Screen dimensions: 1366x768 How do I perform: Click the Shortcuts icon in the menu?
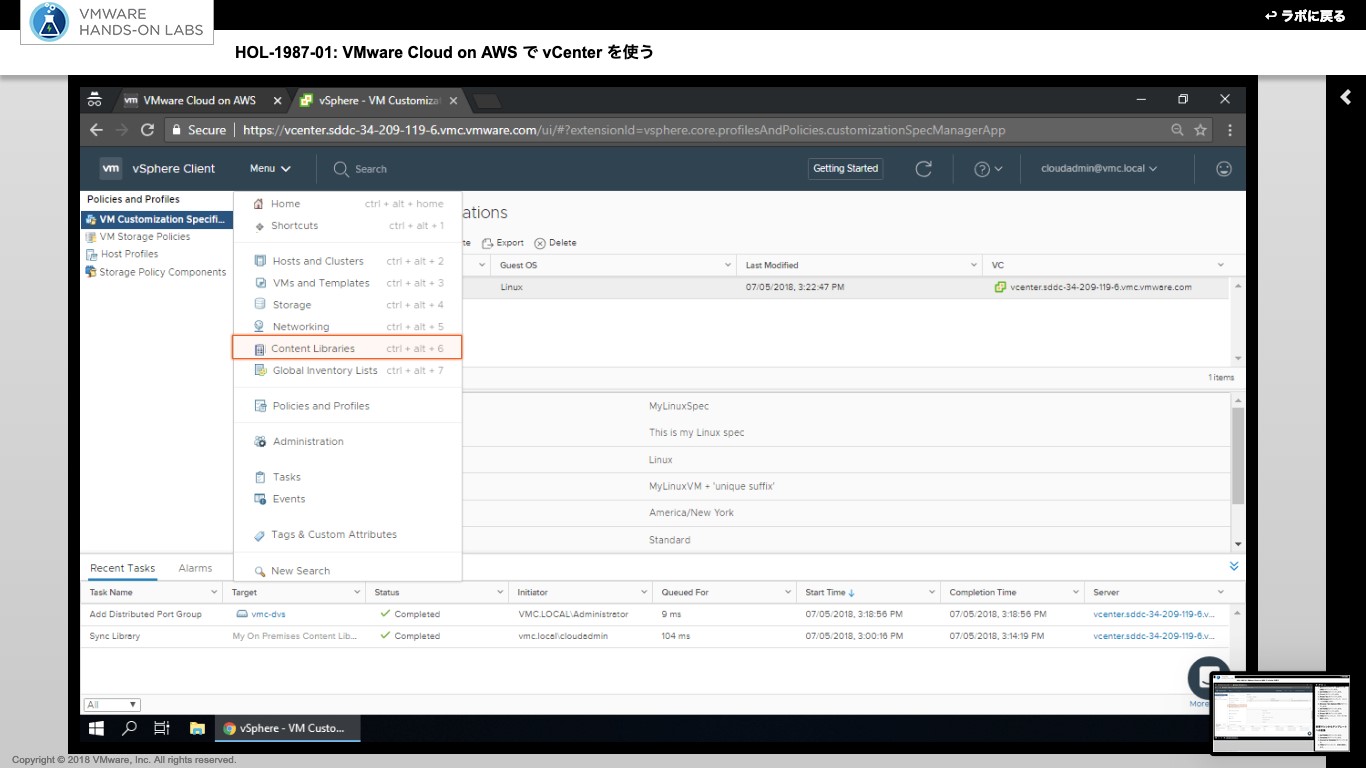260,226
